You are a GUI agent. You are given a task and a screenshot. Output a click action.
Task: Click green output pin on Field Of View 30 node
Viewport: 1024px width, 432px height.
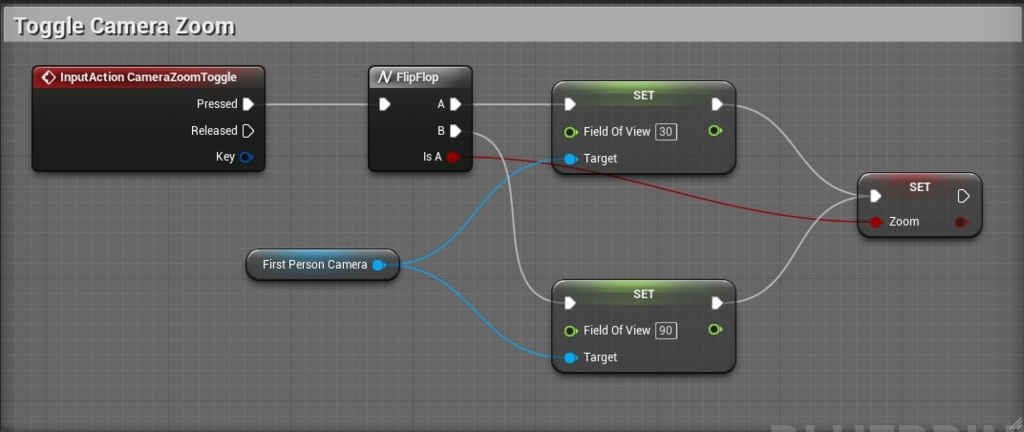pos(715,131)
